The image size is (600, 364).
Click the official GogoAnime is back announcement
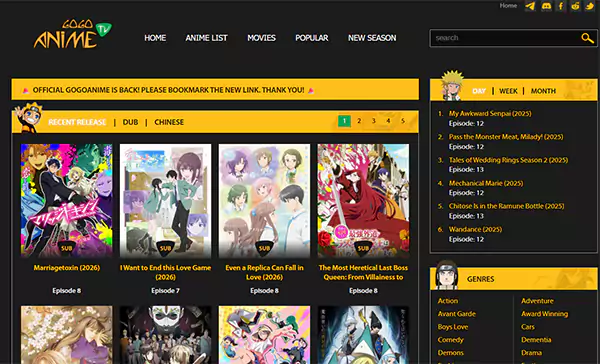coord(168,90)
